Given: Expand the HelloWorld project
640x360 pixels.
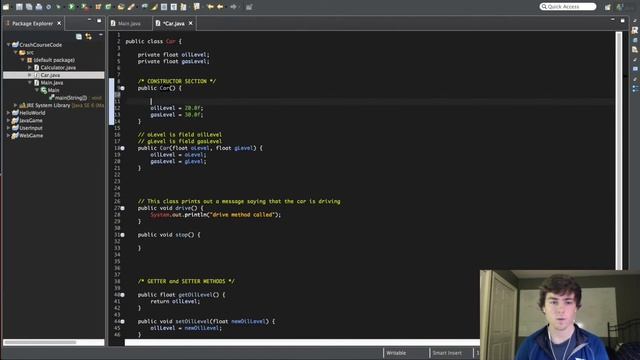Looking at the screenshot, I should click(9, 113).
